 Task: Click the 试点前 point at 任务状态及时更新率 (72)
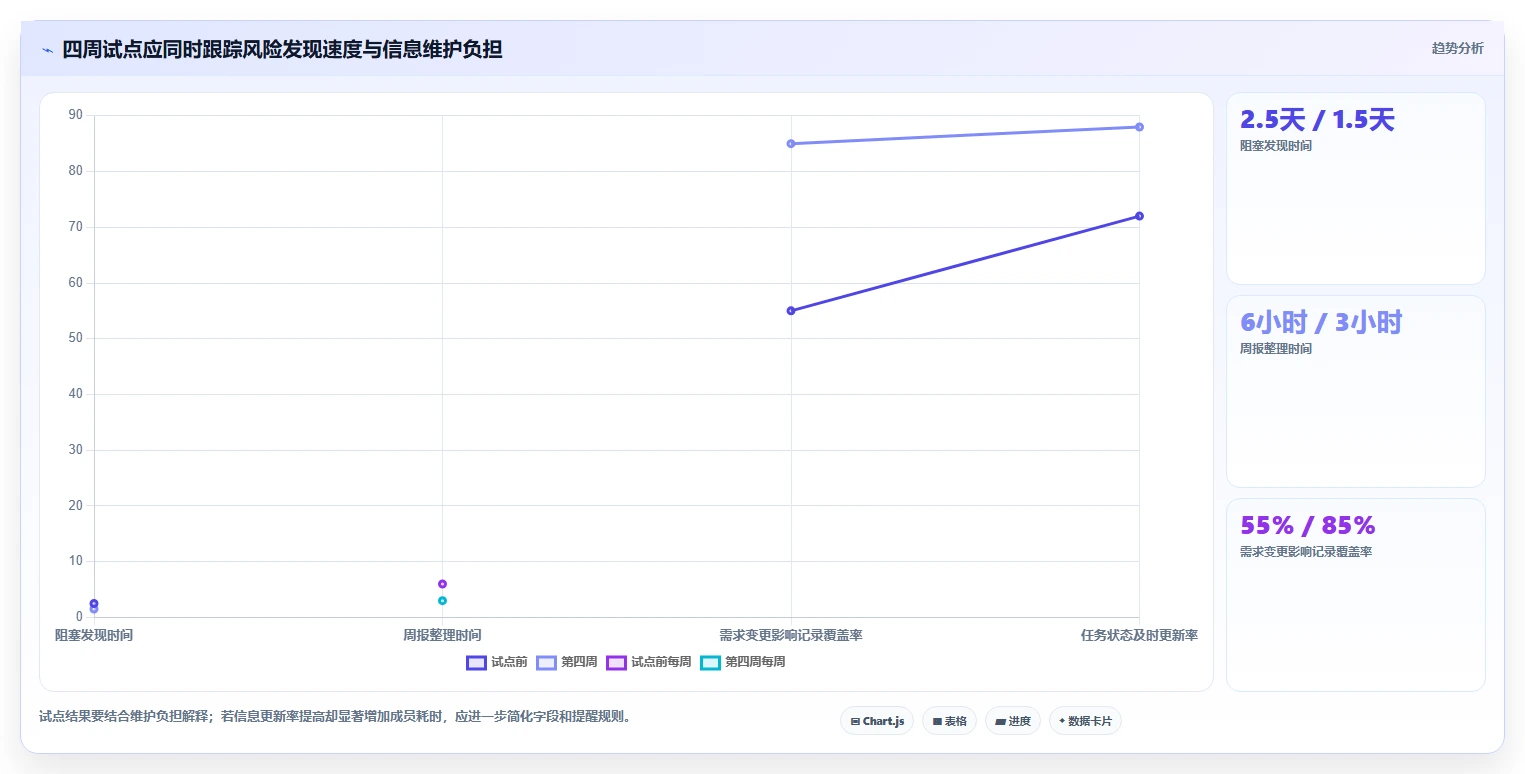pos(1139,216)
